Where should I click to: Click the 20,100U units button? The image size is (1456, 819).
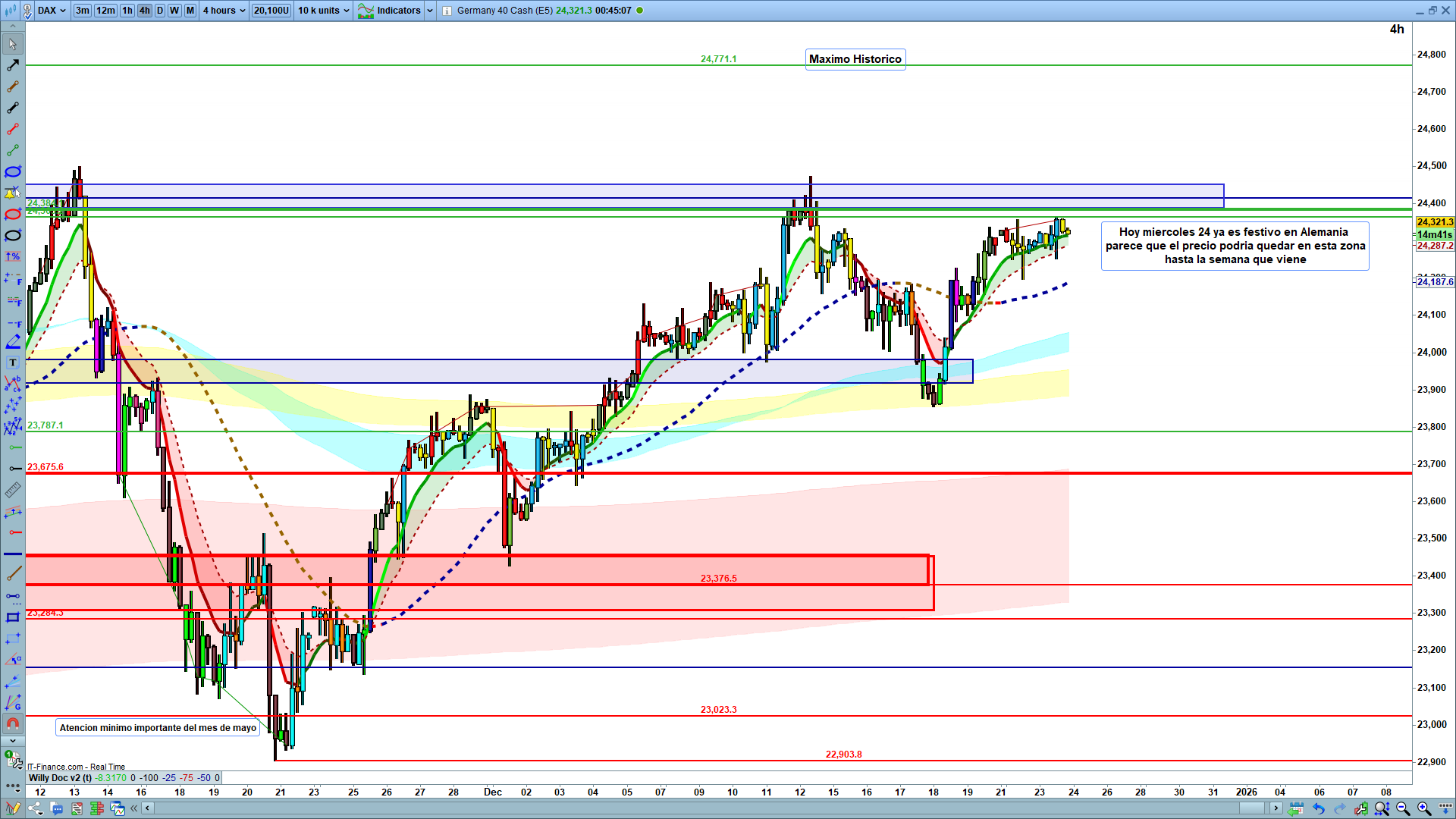coord(271,11)
